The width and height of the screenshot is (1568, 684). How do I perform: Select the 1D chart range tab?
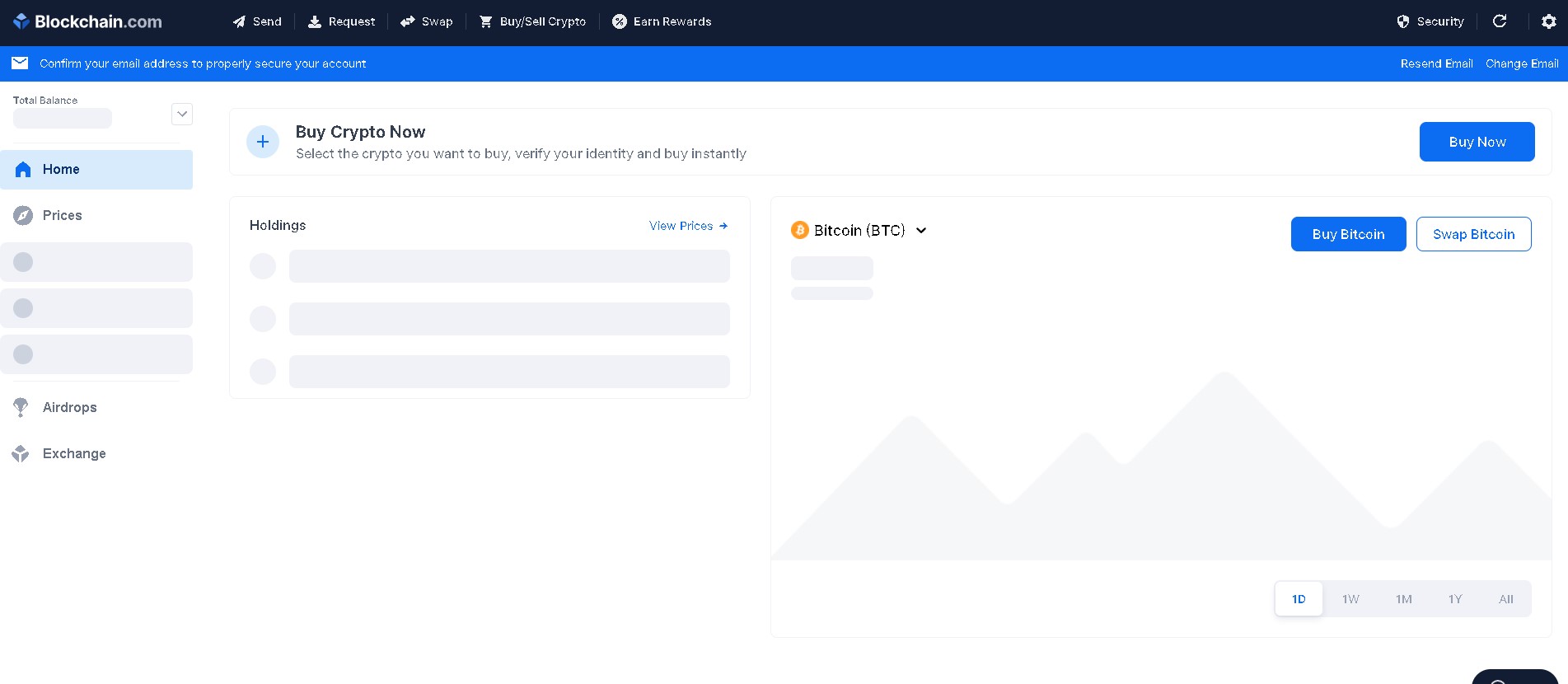coord(1299,599)
